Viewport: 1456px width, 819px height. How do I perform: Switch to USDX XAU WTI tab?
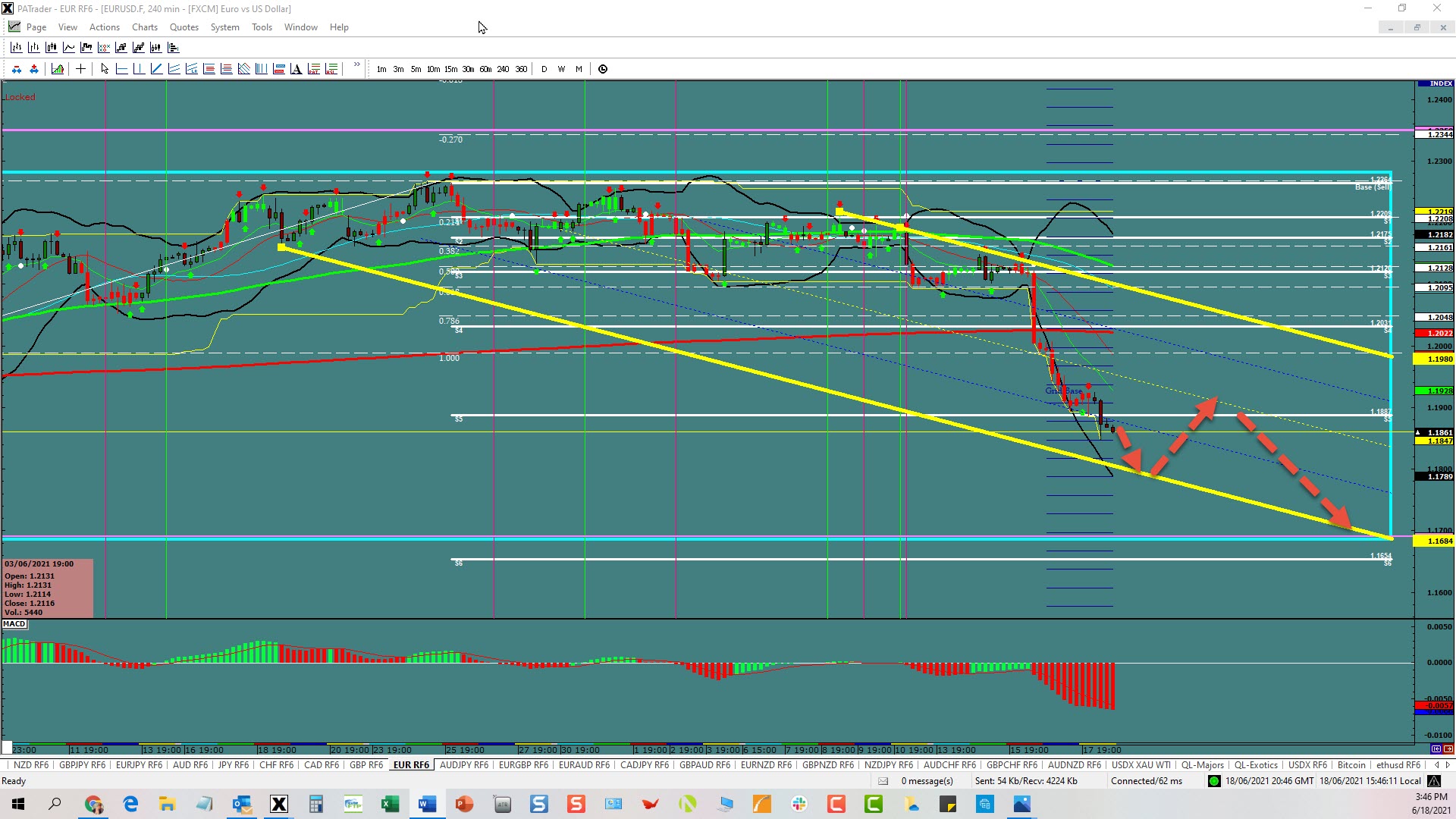click(1141, 765)
